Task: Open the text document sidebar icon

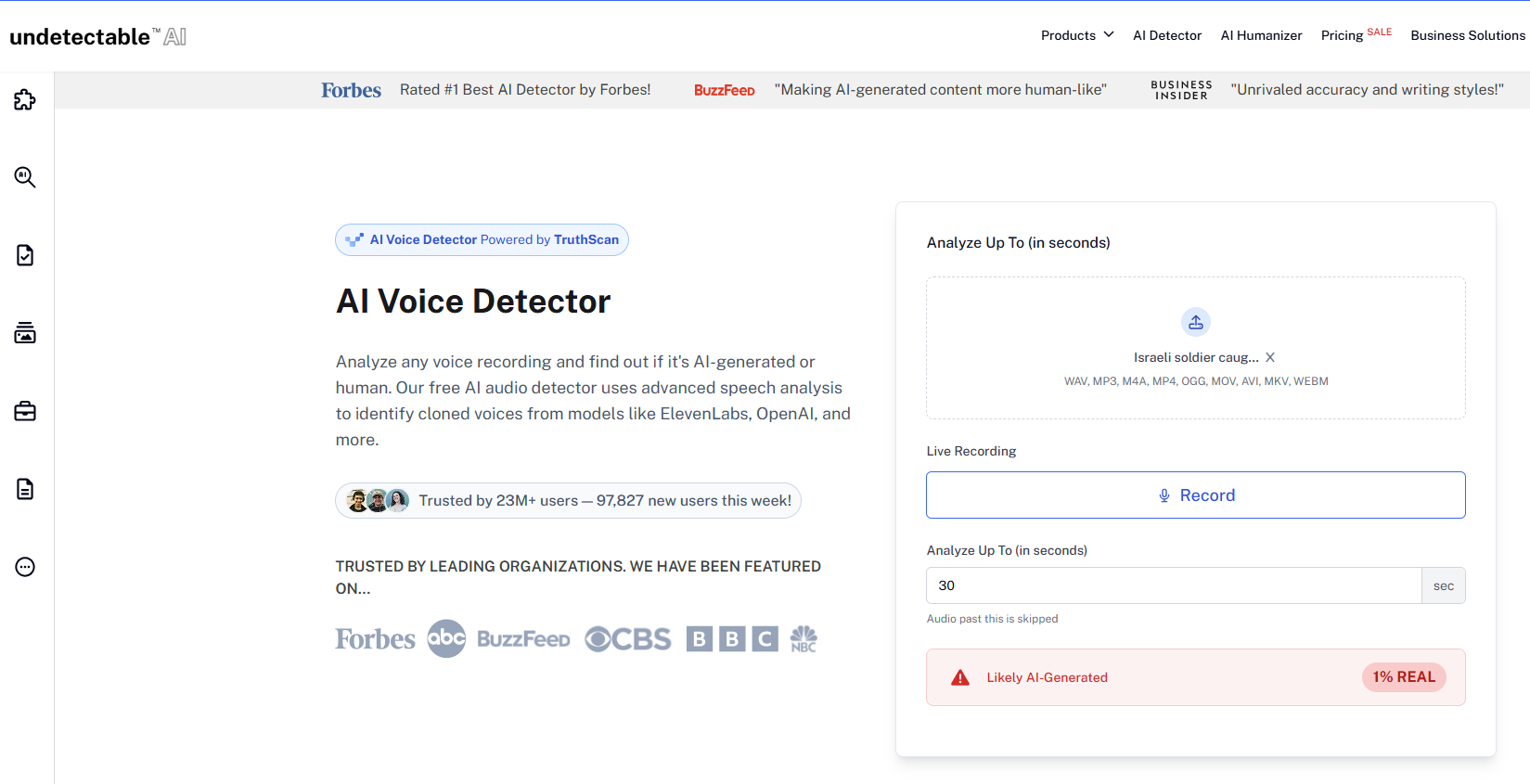Action: pos(25,489)
